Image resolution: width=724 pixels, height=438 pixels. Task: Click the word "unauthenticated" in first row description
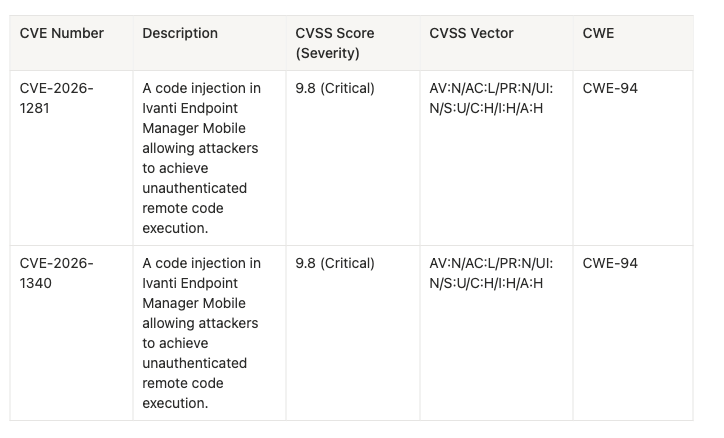pos(195,188)
